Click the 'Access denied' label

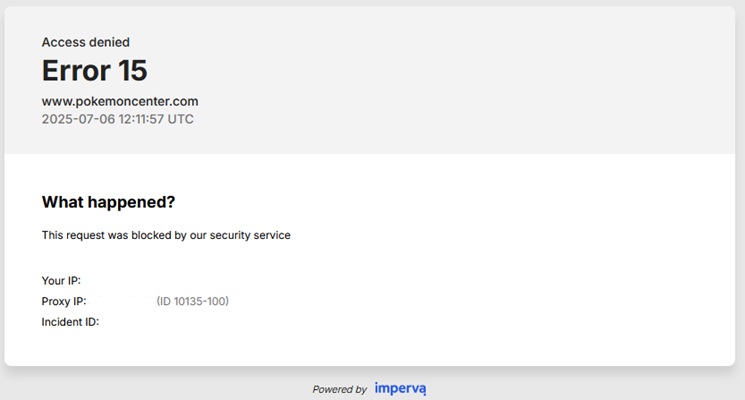coord(86,42)
